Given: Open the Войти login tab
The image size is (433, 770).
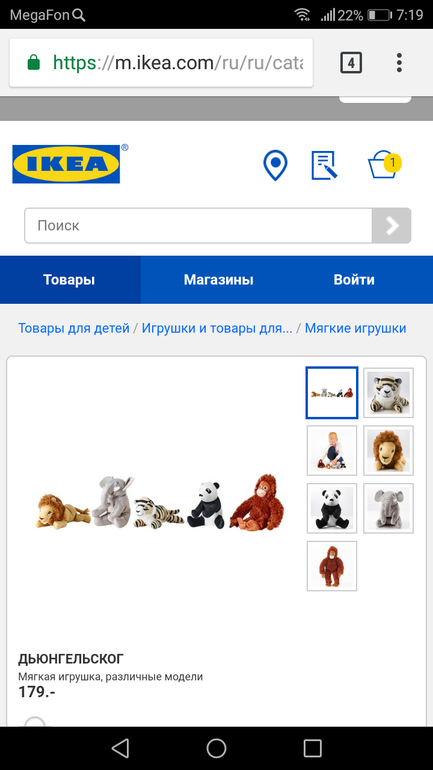Looking at the screenshot, I should tap(354, 280).
